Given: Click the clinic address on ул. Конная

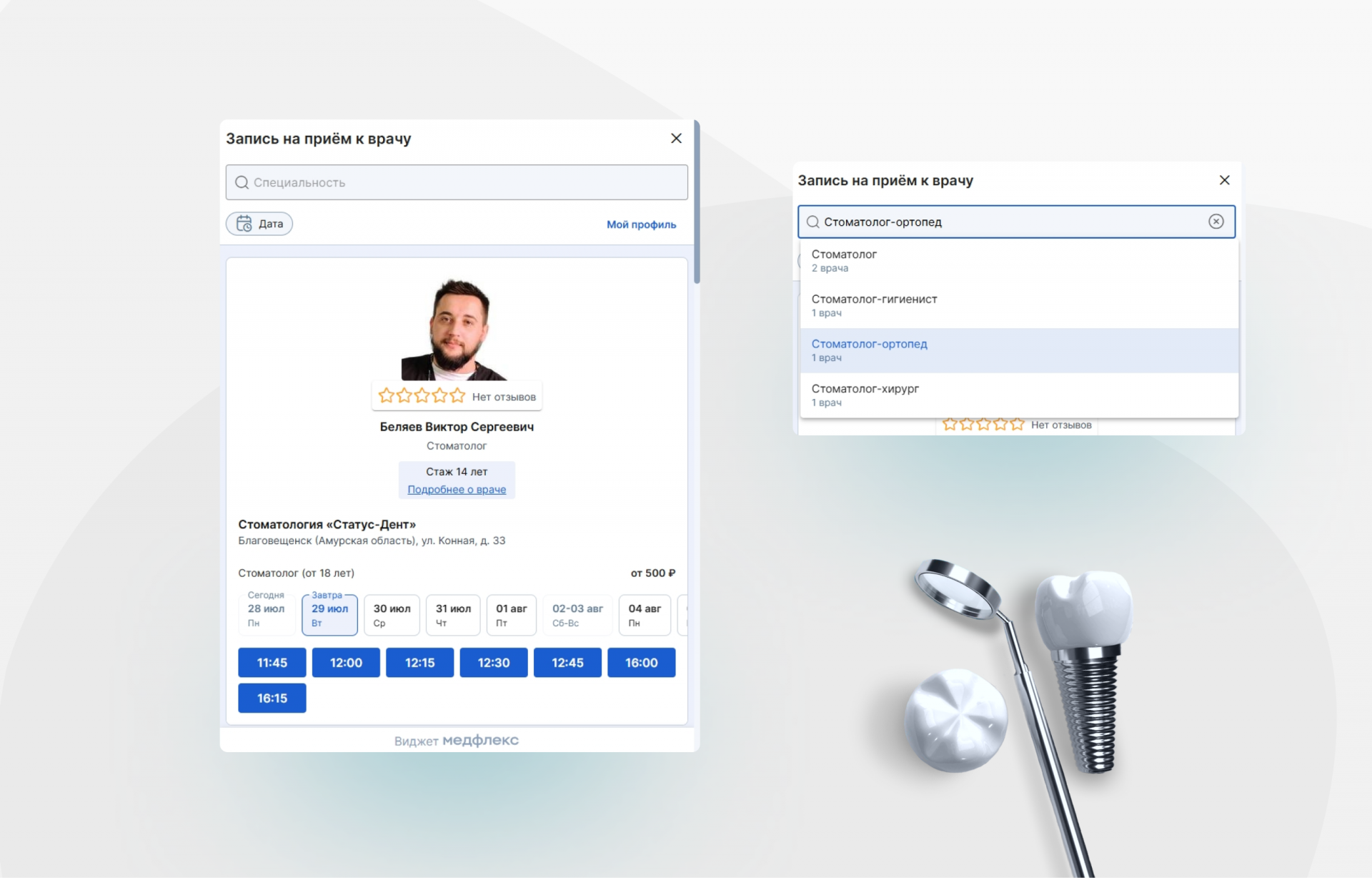Looking at the screenshot, I should click(372, 541).
